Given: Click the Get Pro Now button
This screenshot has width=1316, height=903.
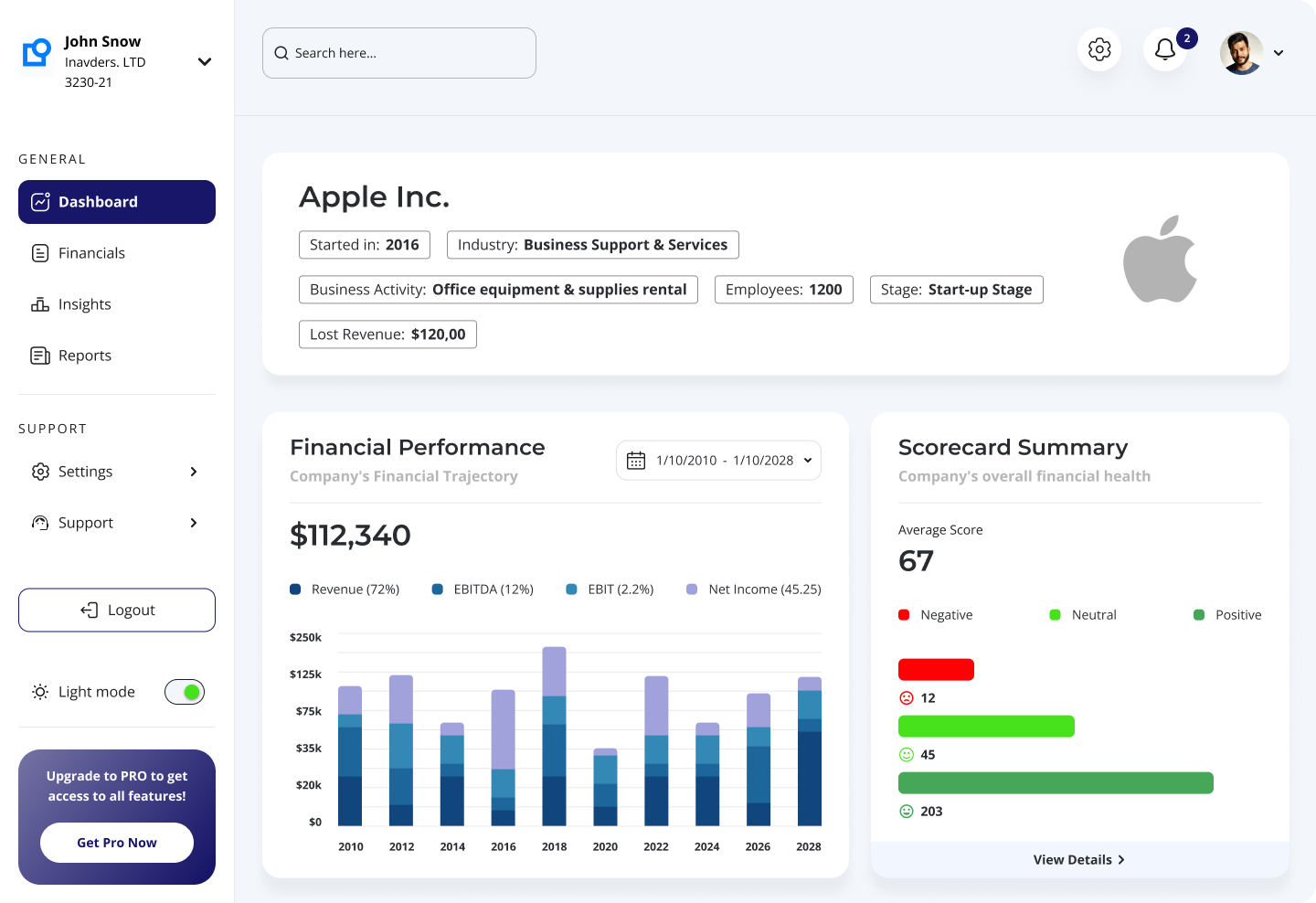Looking at the screenshot, I should [117, 843].
